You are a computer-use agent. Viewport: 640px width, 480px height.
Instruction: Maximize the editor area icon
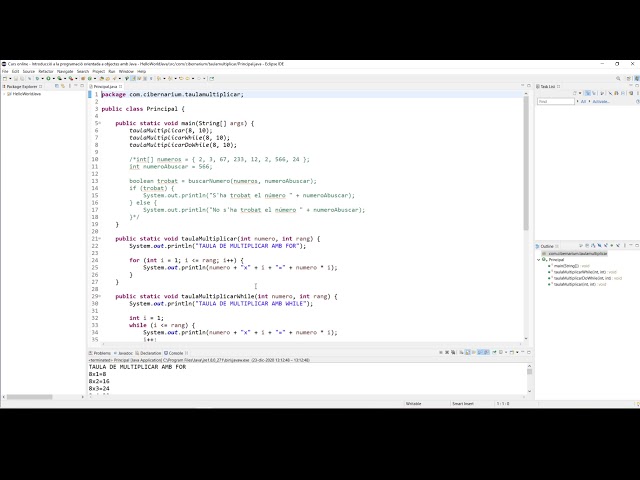pyautogui.click(x=529, y=86)
